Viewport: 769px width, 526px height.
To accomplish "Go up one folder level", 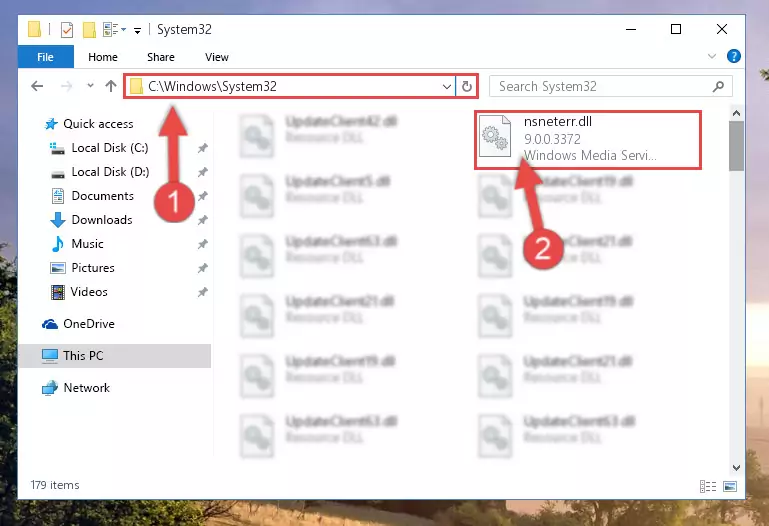I will pos(111,86).
